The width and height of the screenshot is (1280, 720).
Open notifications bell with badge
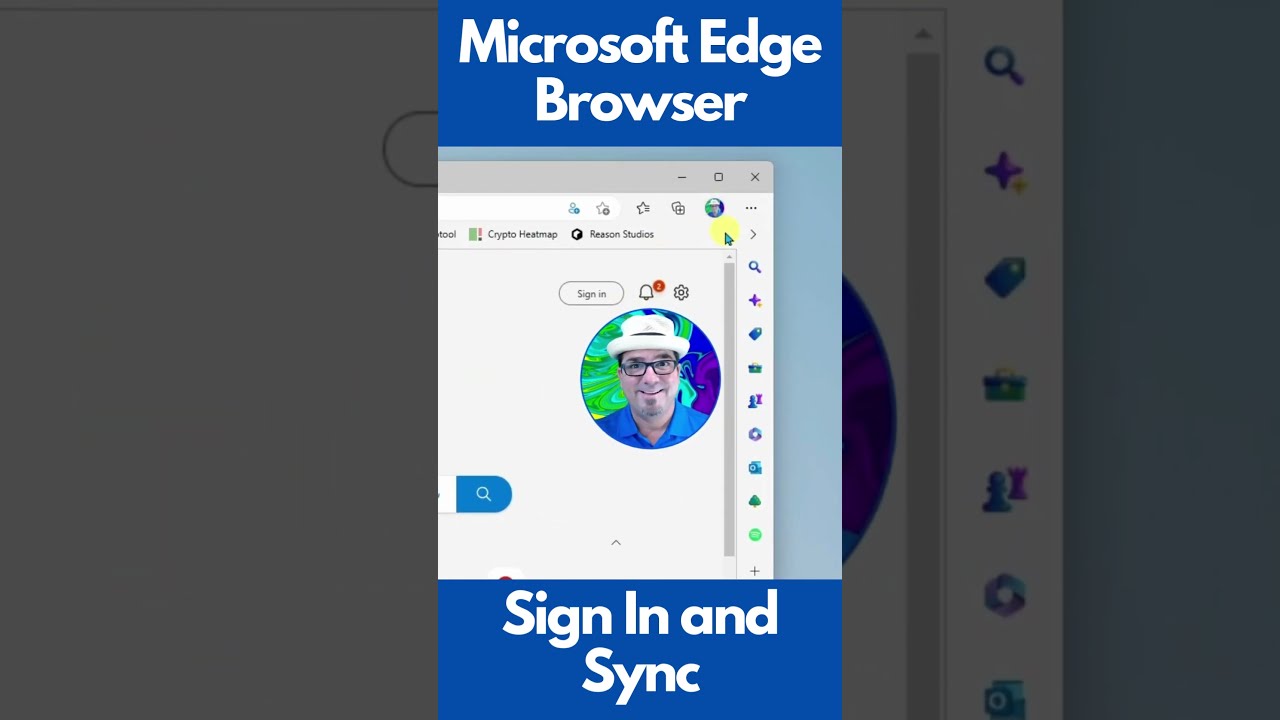click(x=648, y=292)
